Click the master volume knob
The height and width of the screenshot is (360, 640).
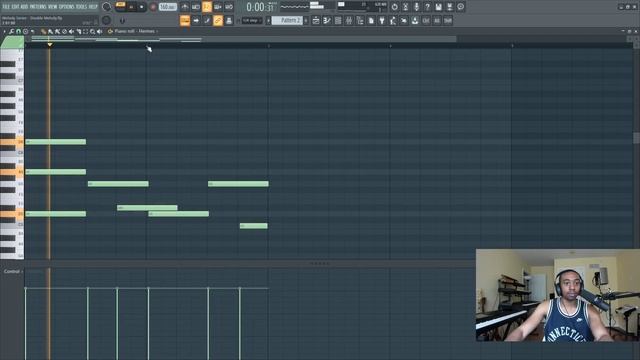click(x=107, y=7)
